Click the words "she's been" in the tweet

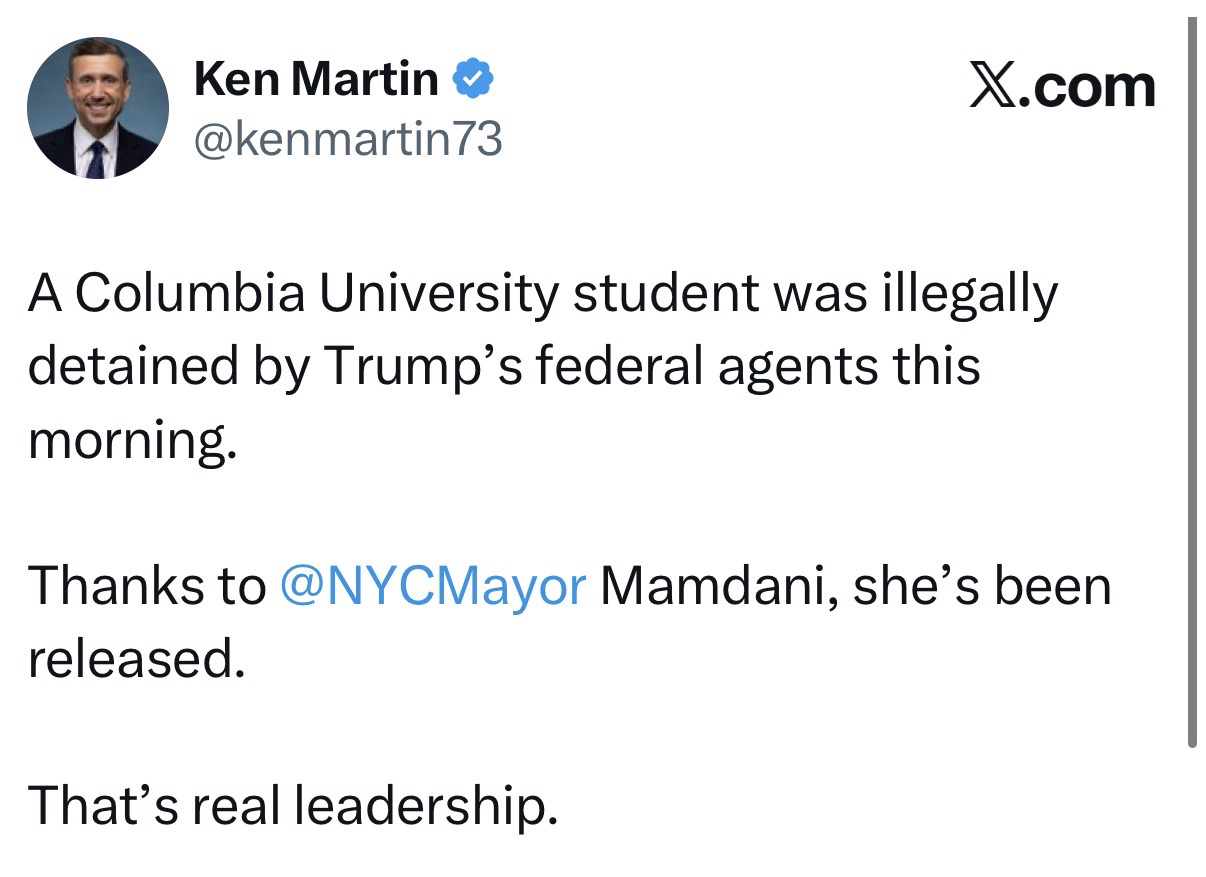(983, 585)
